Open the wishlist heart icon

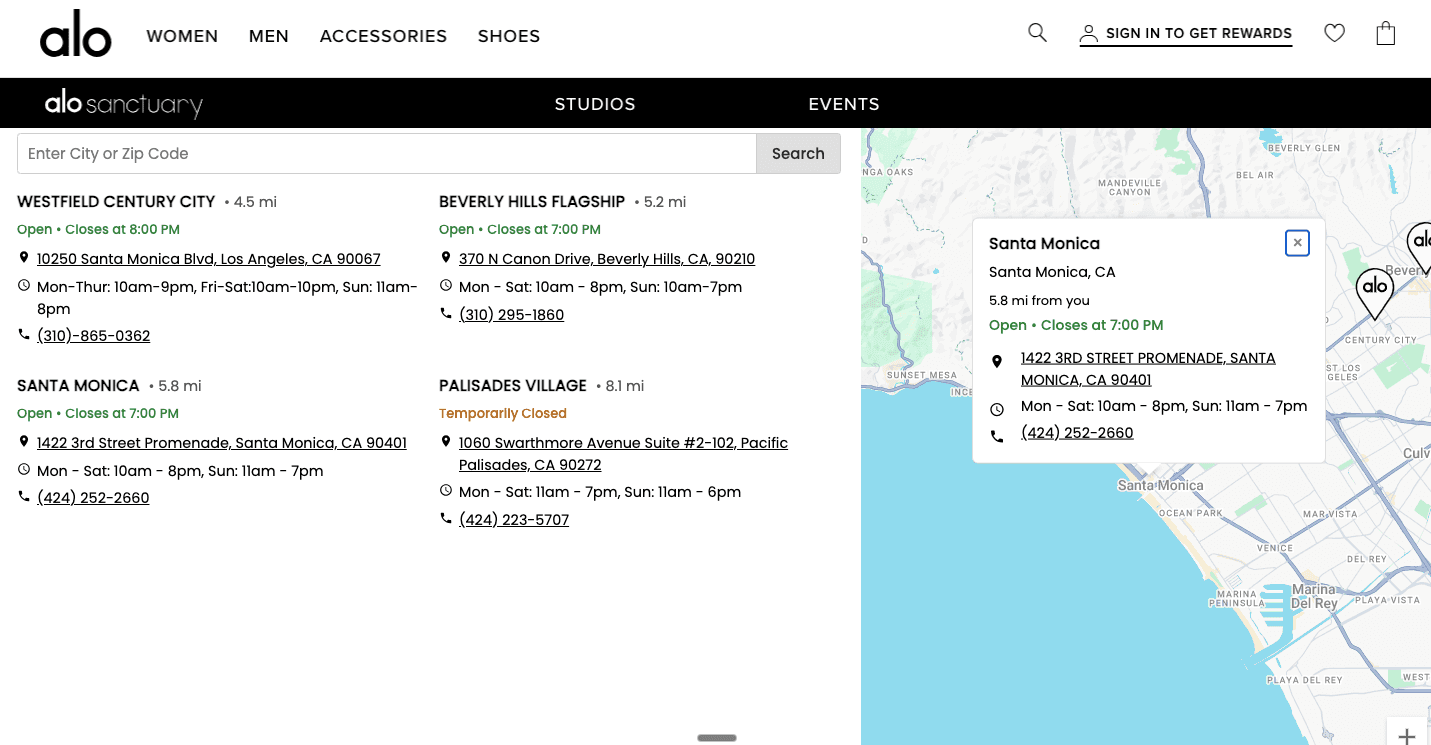click(1334, 33)
